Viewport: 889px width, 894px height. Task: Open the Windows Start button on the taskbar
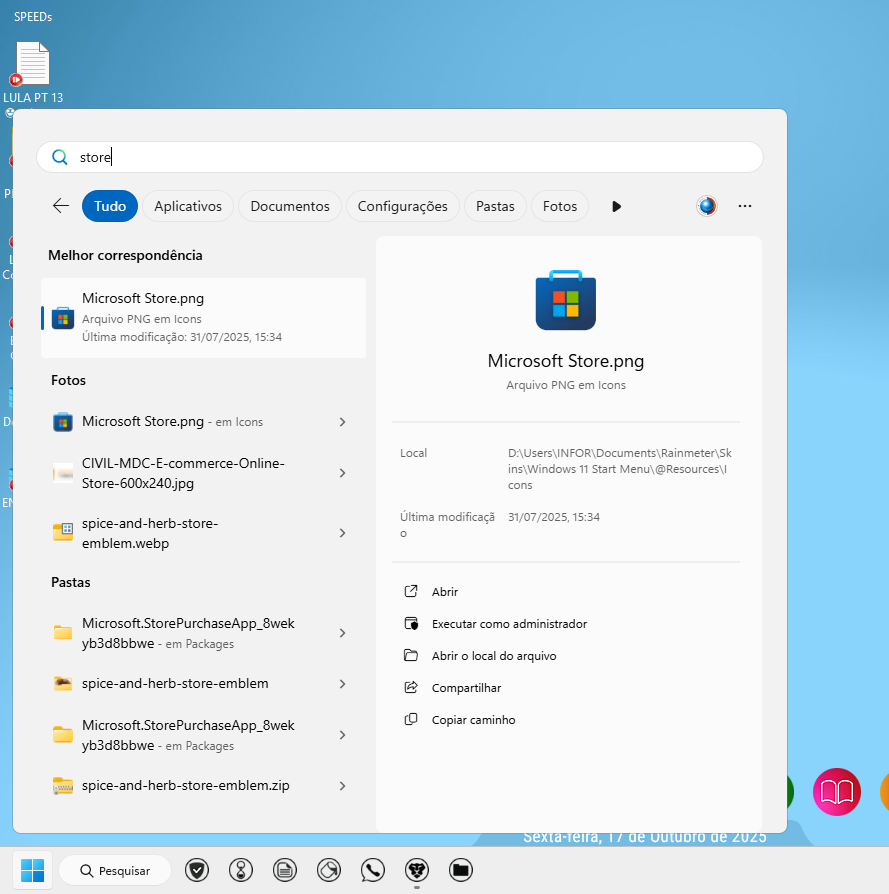click(x=33, y=870)
